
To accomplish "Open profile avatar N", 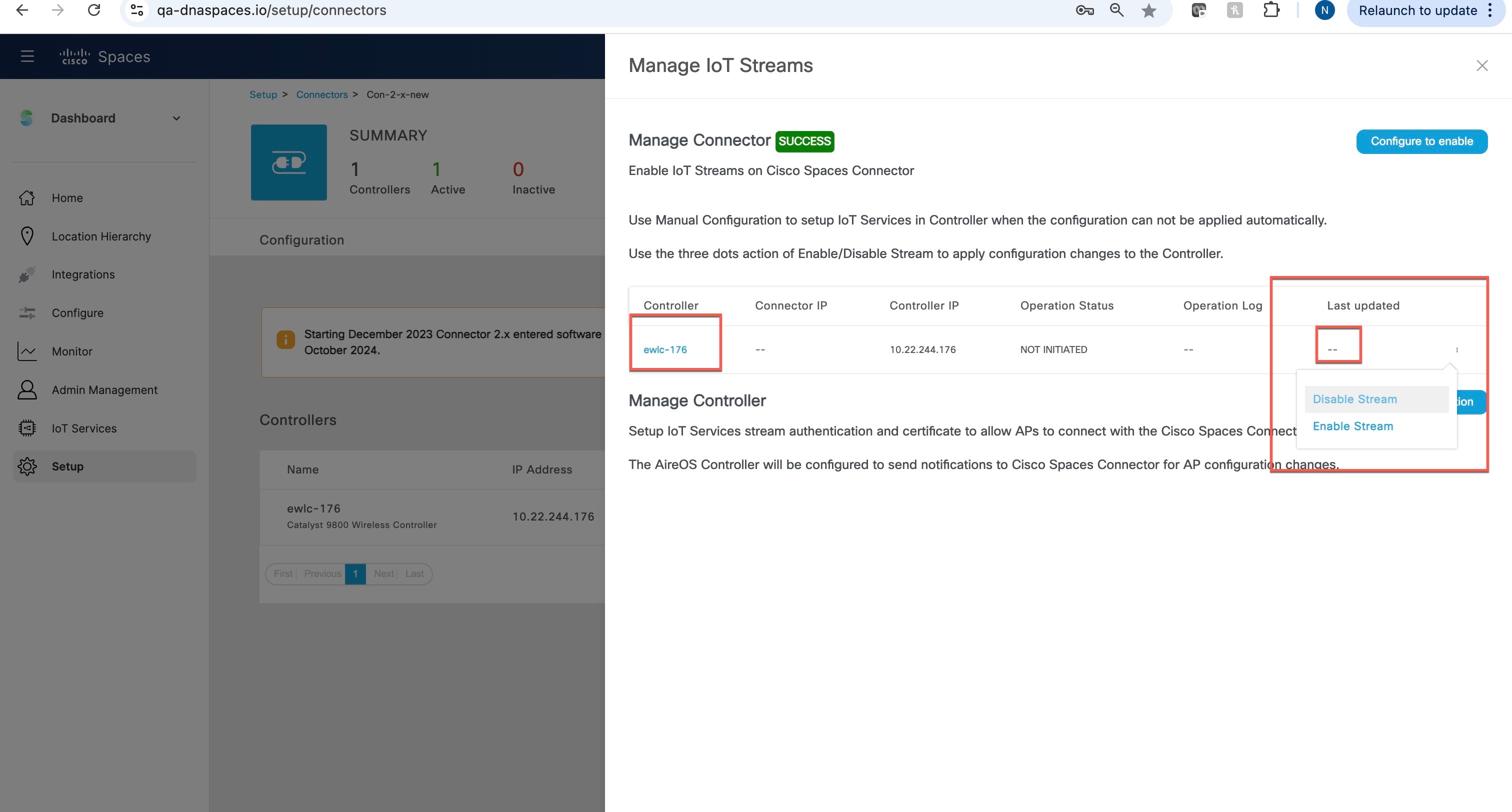I will 1324,10.
